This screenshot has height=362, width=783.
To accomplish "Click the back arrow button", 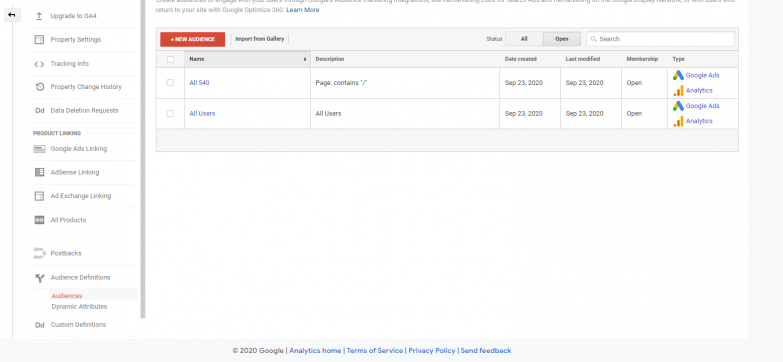I will [x=12, y=15].
